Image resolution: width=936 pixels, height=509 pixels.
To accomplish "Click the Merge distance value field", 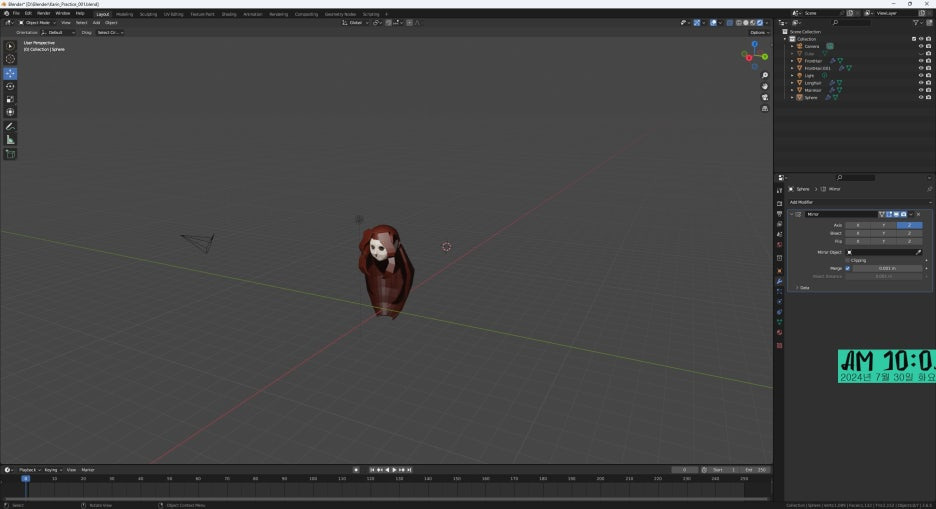I will click(x=886, y=268).
